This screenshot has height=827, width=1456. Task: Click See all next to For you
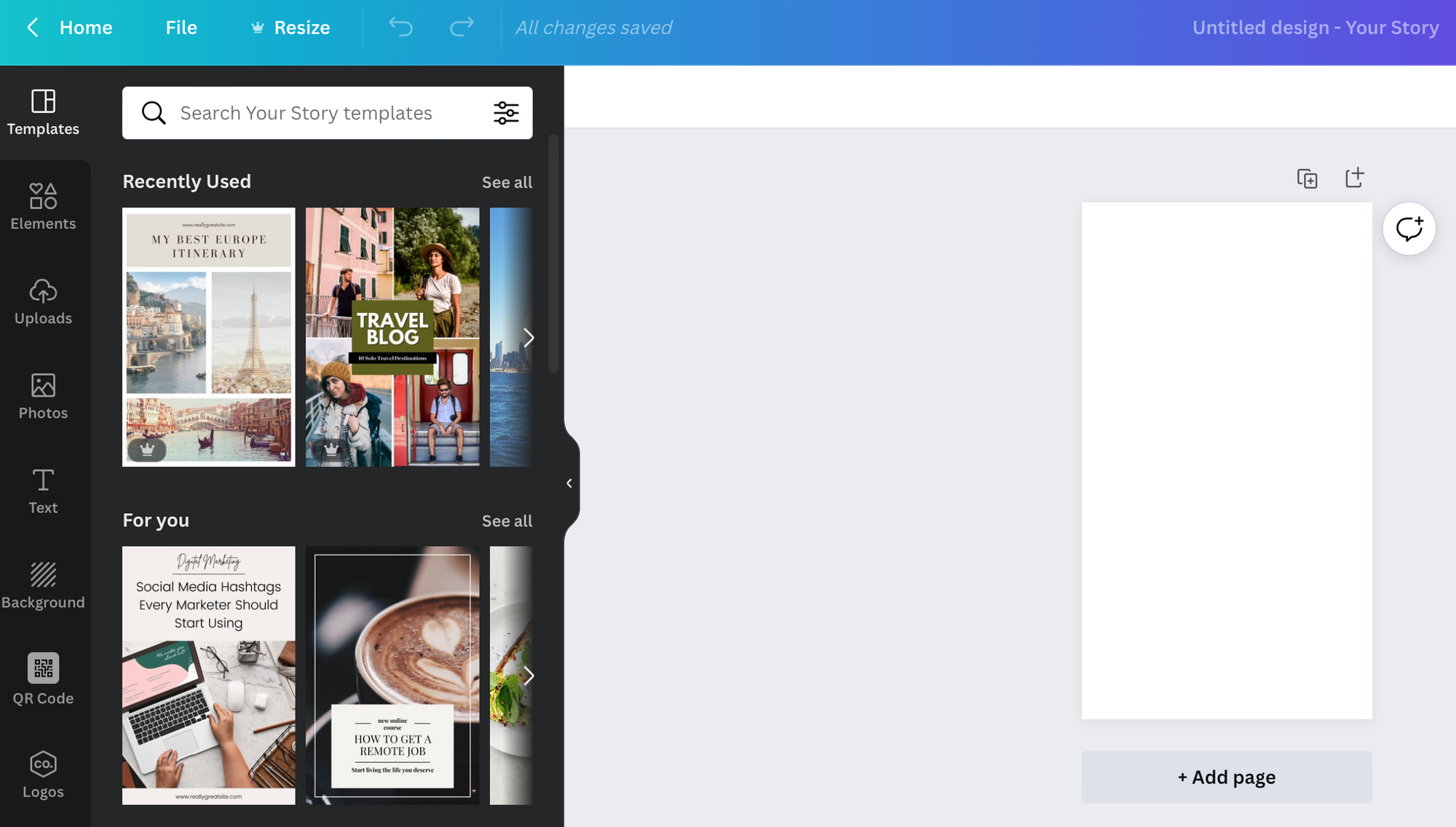[x=507, y=521]
